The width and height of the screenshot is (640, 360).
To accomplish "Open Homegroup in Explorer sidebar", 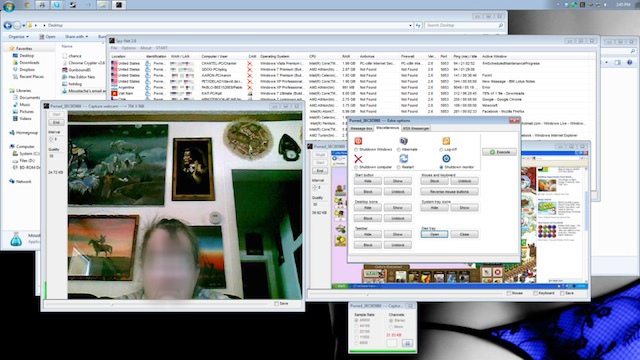I will click(24, 133).
